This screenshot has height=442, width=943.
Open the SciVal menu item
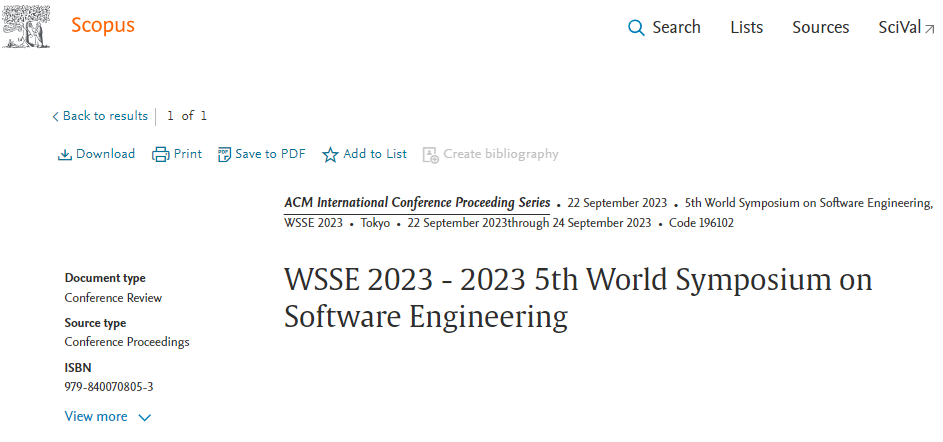pos(899,28)
